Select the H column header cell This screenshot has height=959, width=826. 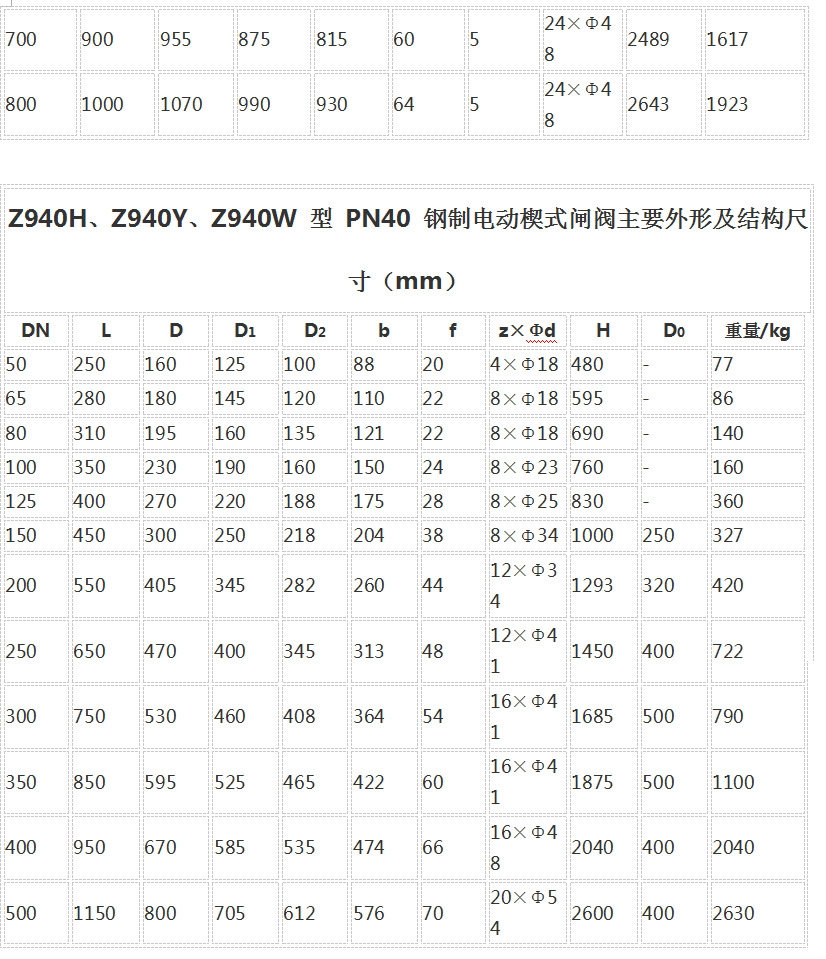tap(602, 331)
